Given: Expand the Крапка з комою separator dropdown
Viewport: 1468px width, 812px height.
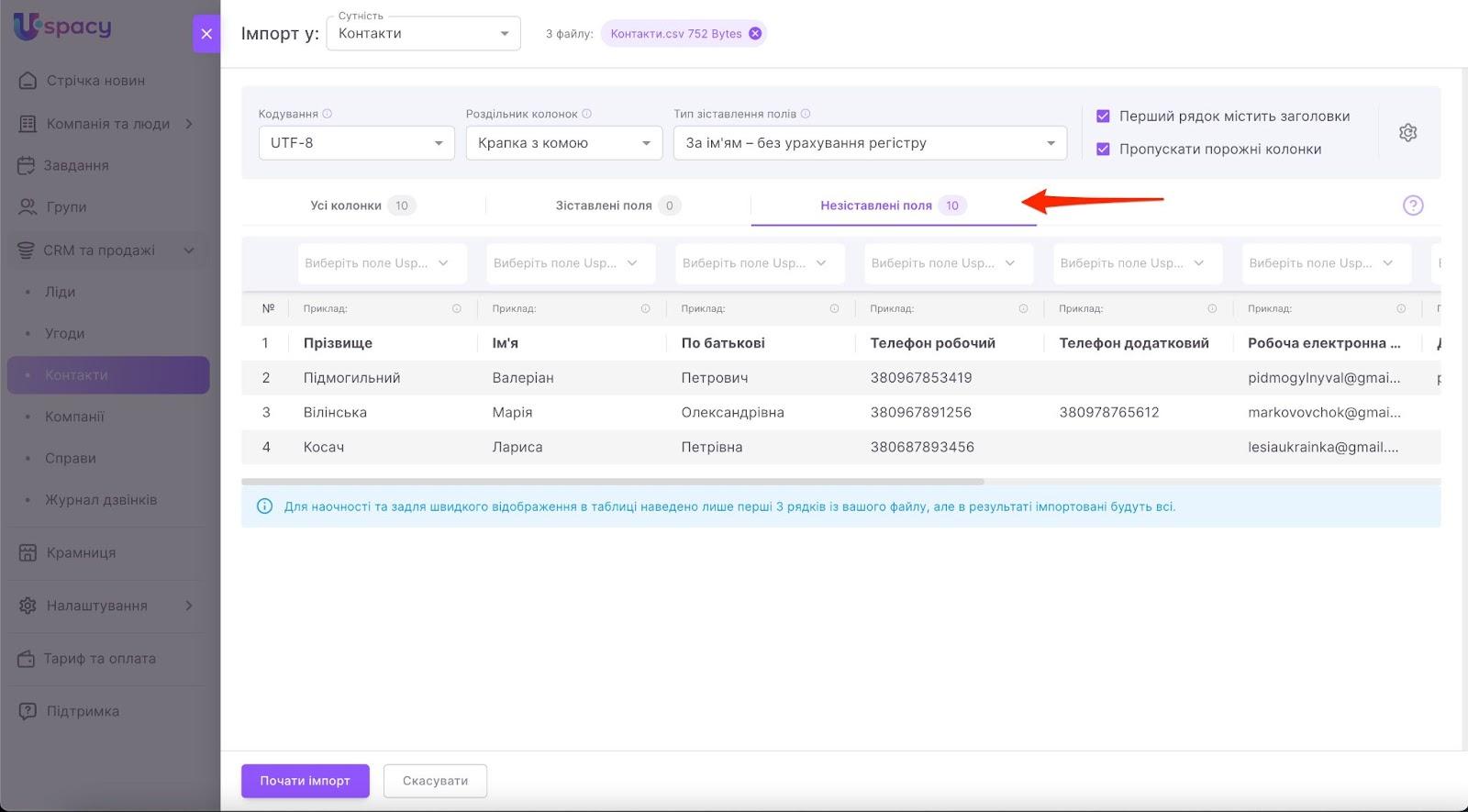Looking at the screenshot, I should (563, 143).
